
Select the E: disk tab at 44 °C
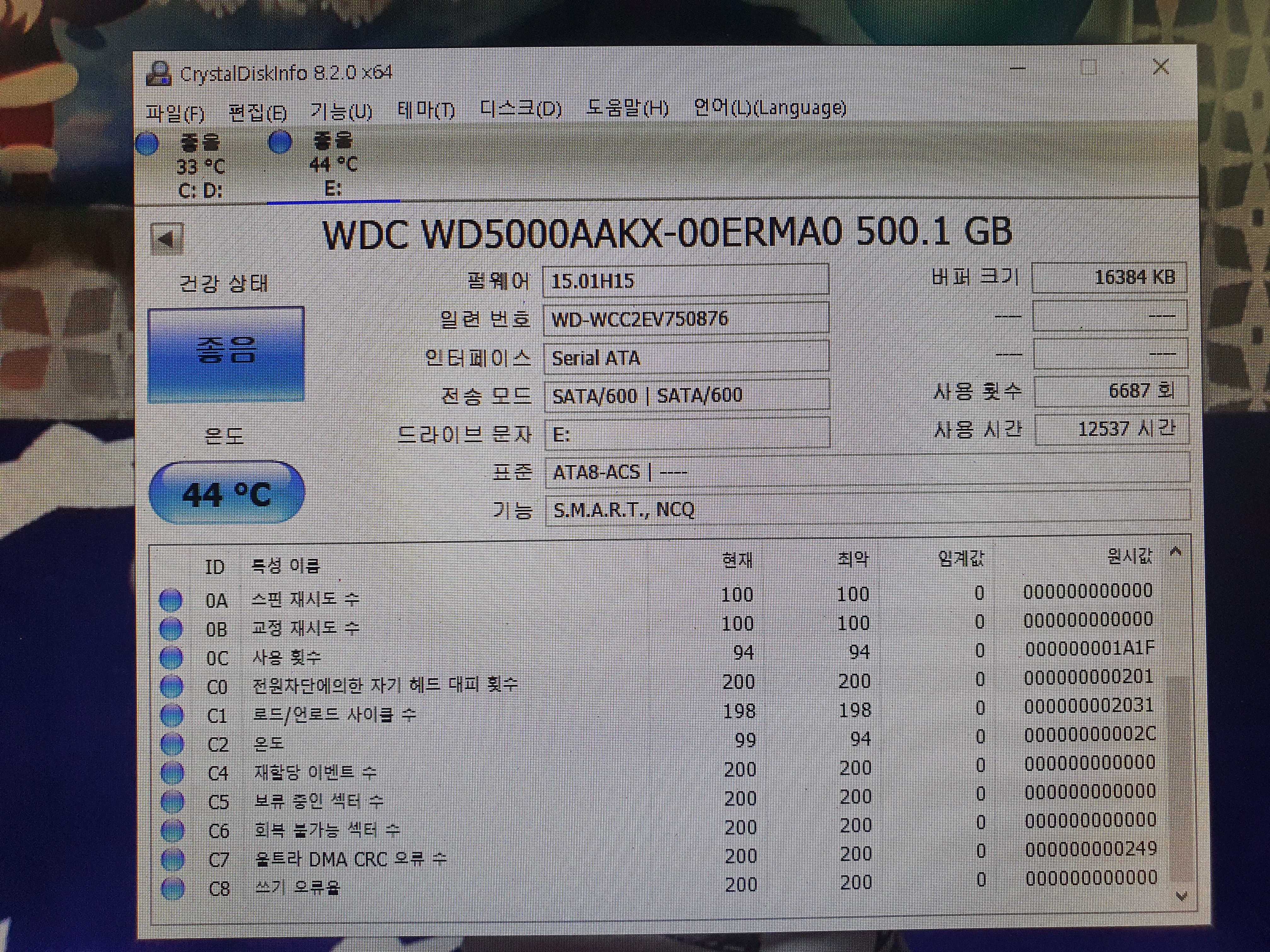click(334, 165)
